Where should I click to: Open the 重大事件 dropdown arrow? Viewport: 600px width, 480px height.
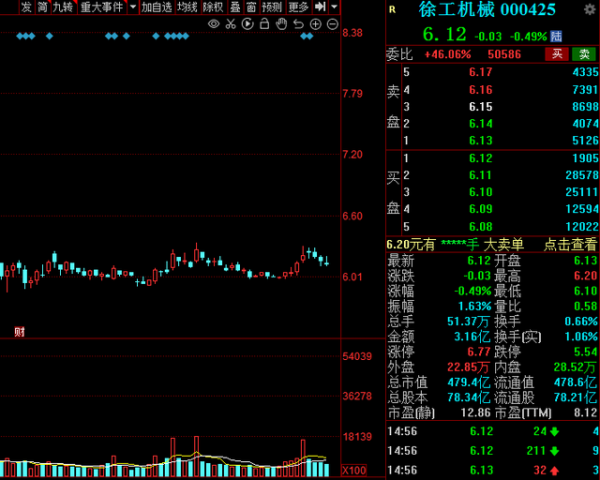pos(132,7)
